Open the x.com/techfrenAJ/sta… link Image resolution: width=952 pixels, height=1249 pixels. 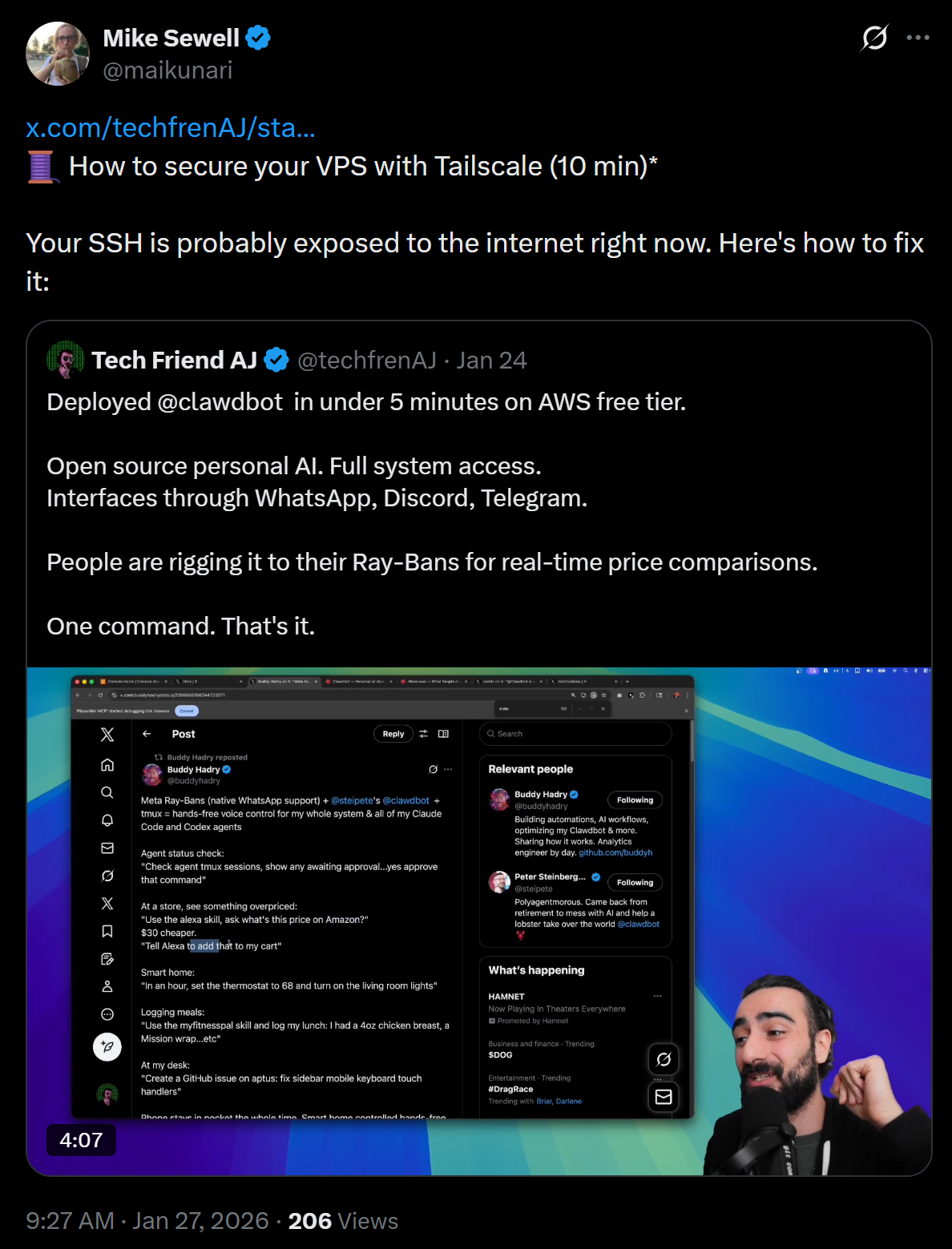tap(171, 127)
